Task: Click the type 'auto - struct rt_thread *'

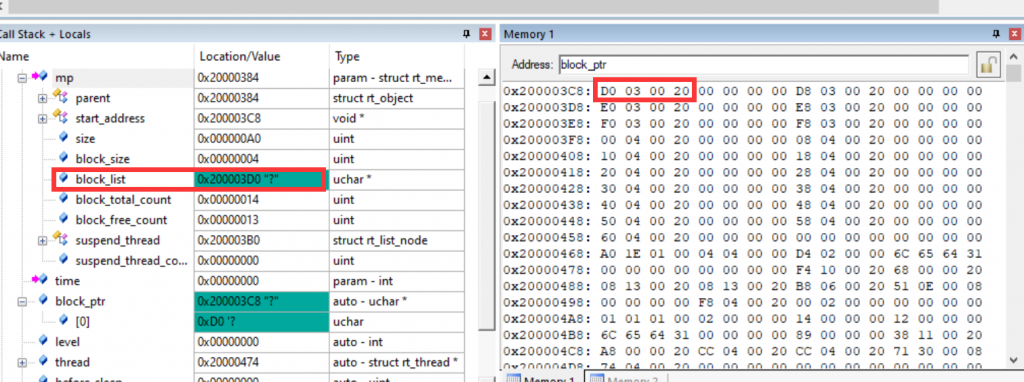Action: point(396,362)
